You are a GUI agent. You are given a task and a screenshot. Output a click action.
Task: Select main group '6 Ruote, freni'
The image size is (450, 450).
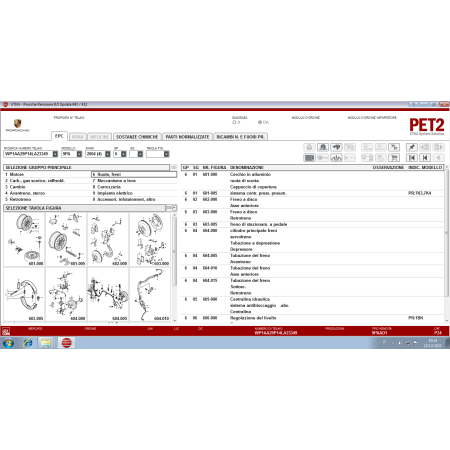pyautogui.click(x=134, y=174)
